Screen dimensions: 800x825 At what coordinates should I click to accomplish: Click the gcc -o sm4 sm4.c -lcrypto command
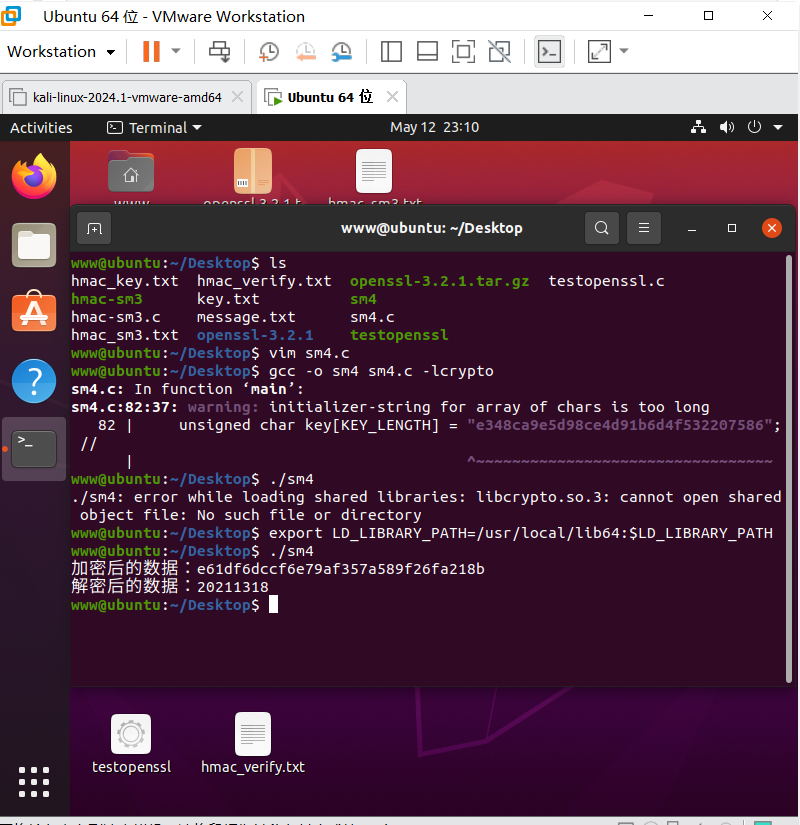coord(381,371)
